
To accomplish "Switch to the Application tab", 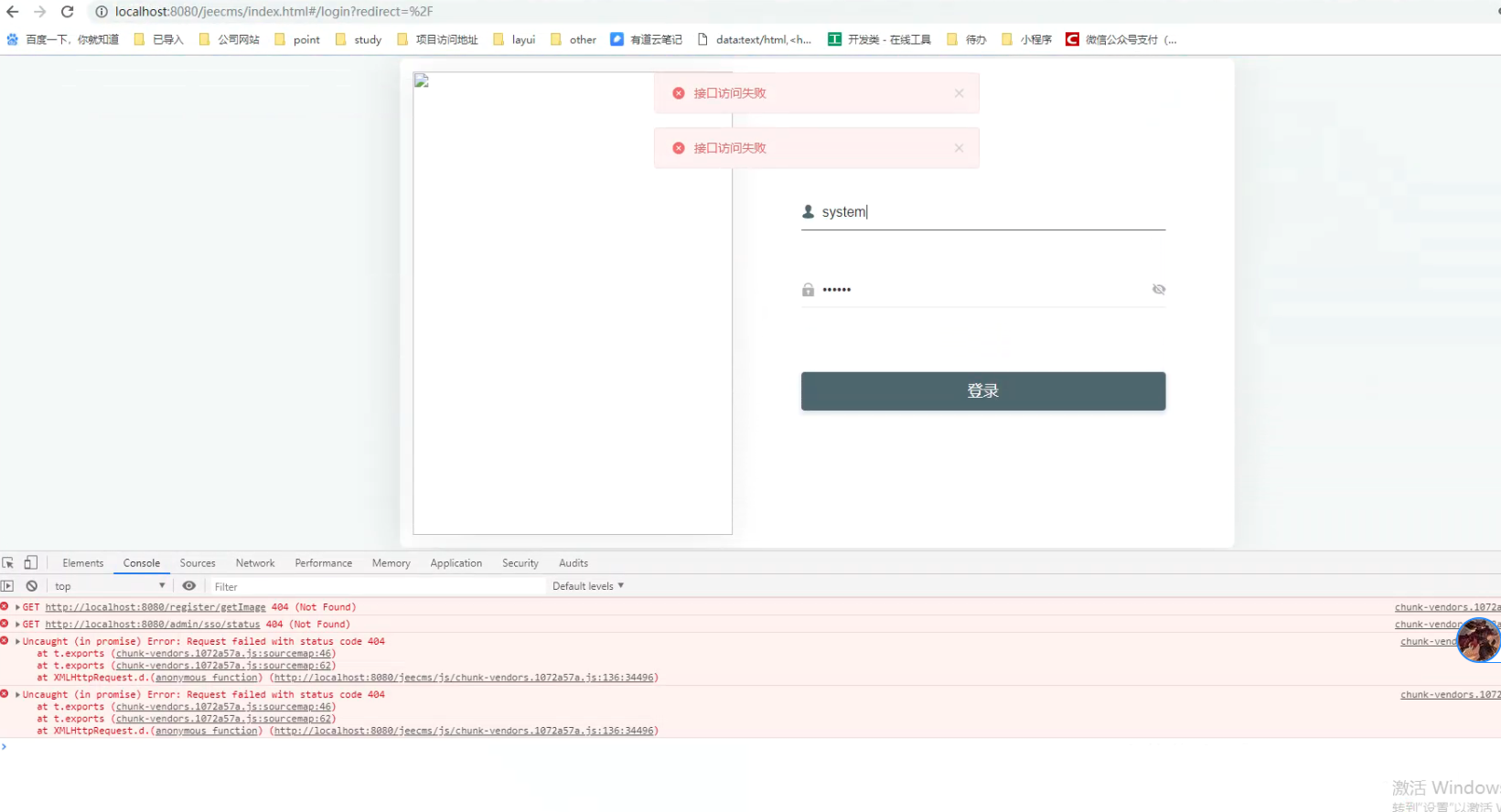I will [x=456, y=563].
